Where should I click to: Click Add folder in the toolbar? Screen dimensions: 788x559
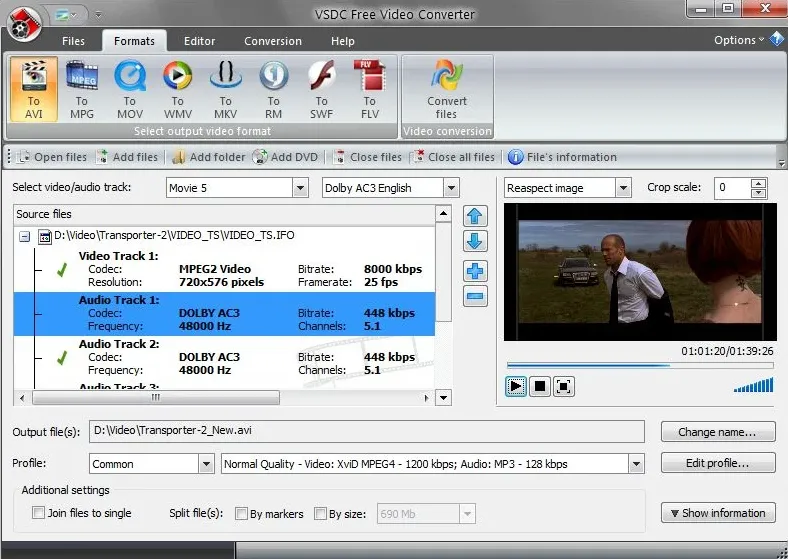pos(208,157)
